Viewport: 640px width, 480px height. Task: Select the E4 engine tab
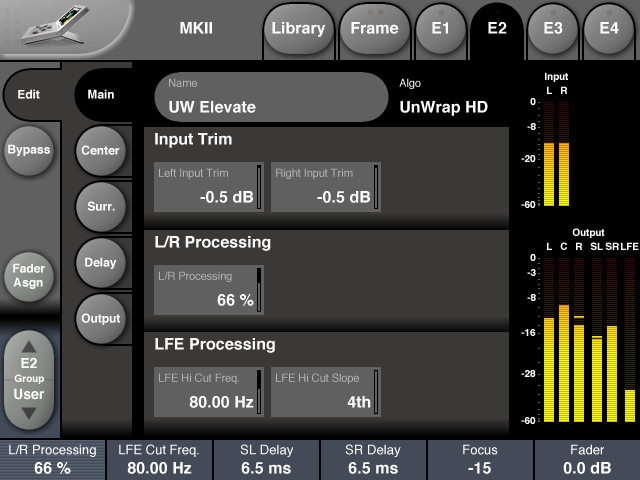pyautogui.click(x=608, y=29)
